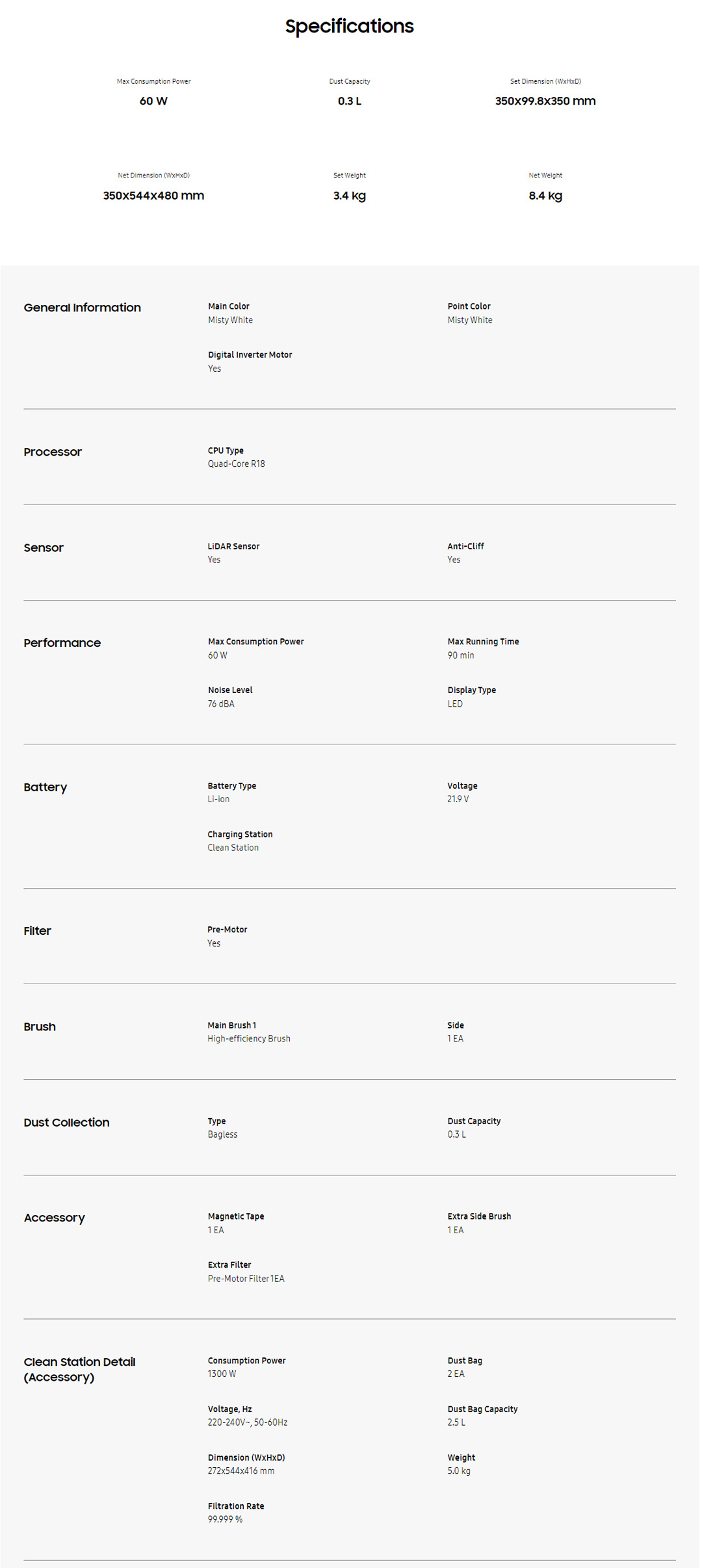Viewport: 702px width, 1568px height.
Task: Click the Dust Bag Capacity label
Action: click(x=482, y=1409)
